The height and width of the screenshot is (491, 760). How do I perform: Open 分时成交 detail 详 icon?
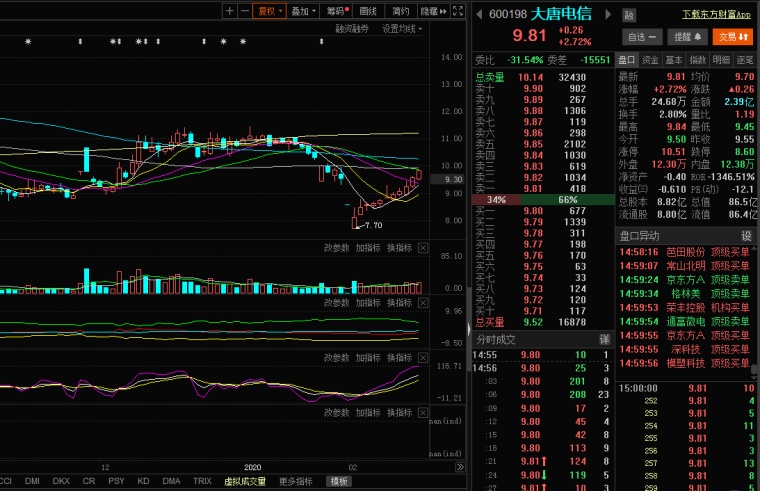[x=604, y=339]
